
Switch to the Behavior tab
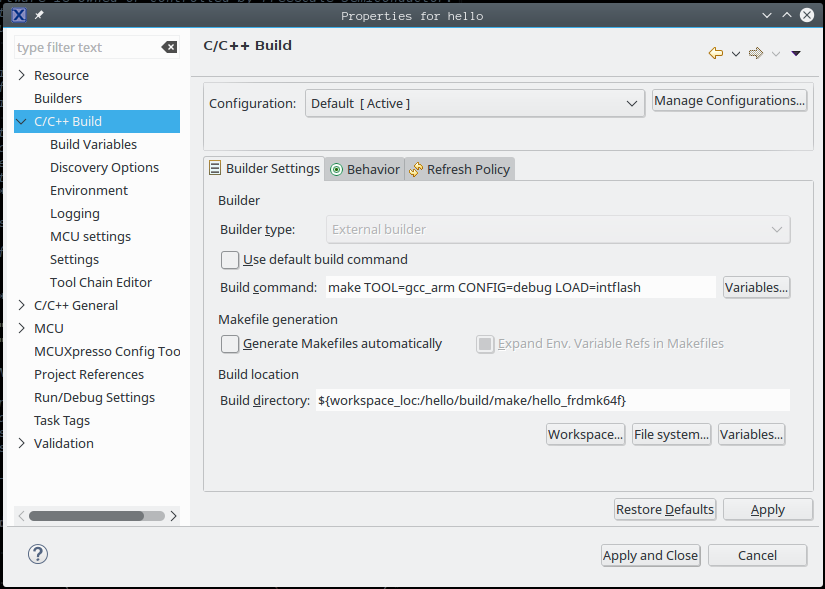point(364,169)
